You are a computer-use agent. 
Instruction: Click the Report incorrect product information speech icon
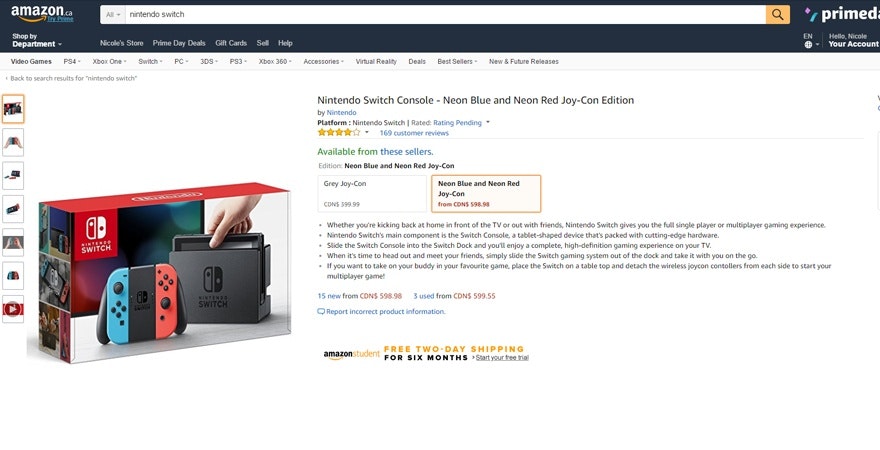pyautogui.click(x=321, y=311)
